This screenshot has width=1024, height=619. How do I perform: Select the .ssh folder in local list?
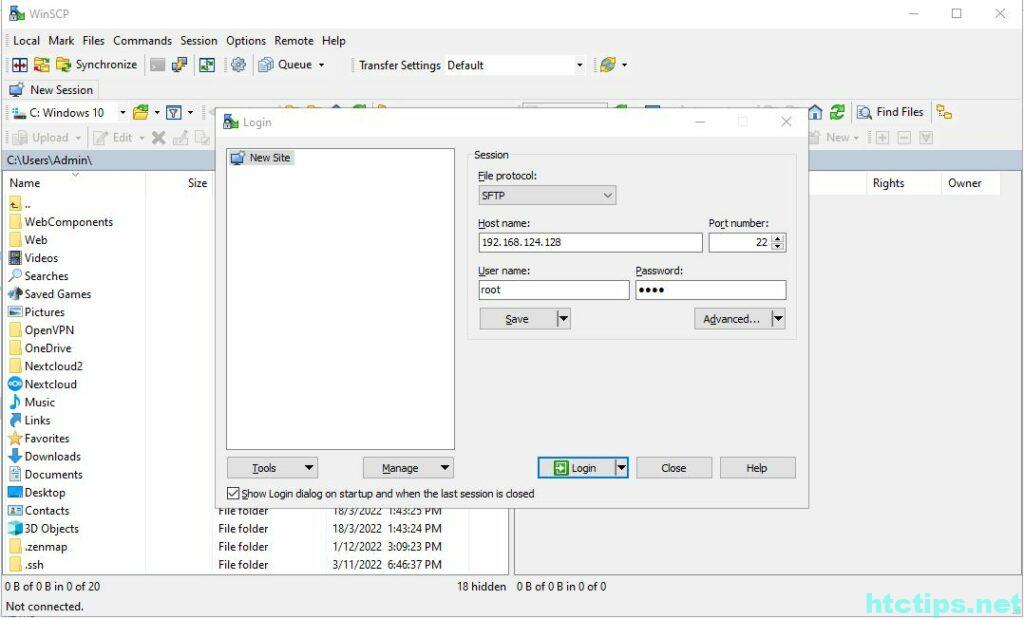[26, 565]
